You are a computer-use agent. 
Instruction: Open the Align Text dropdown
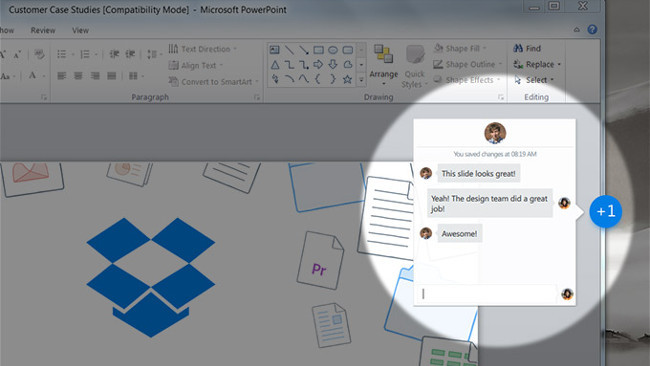[196, 65]
